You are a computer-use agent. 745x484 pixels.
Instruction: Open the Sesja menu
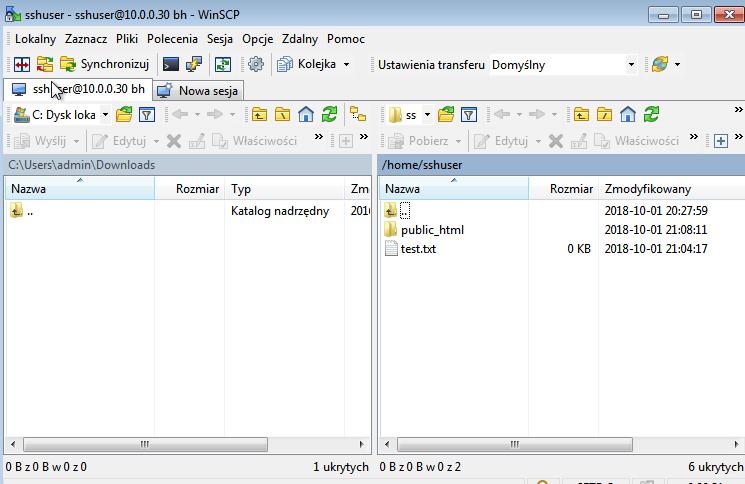point(220,39)
